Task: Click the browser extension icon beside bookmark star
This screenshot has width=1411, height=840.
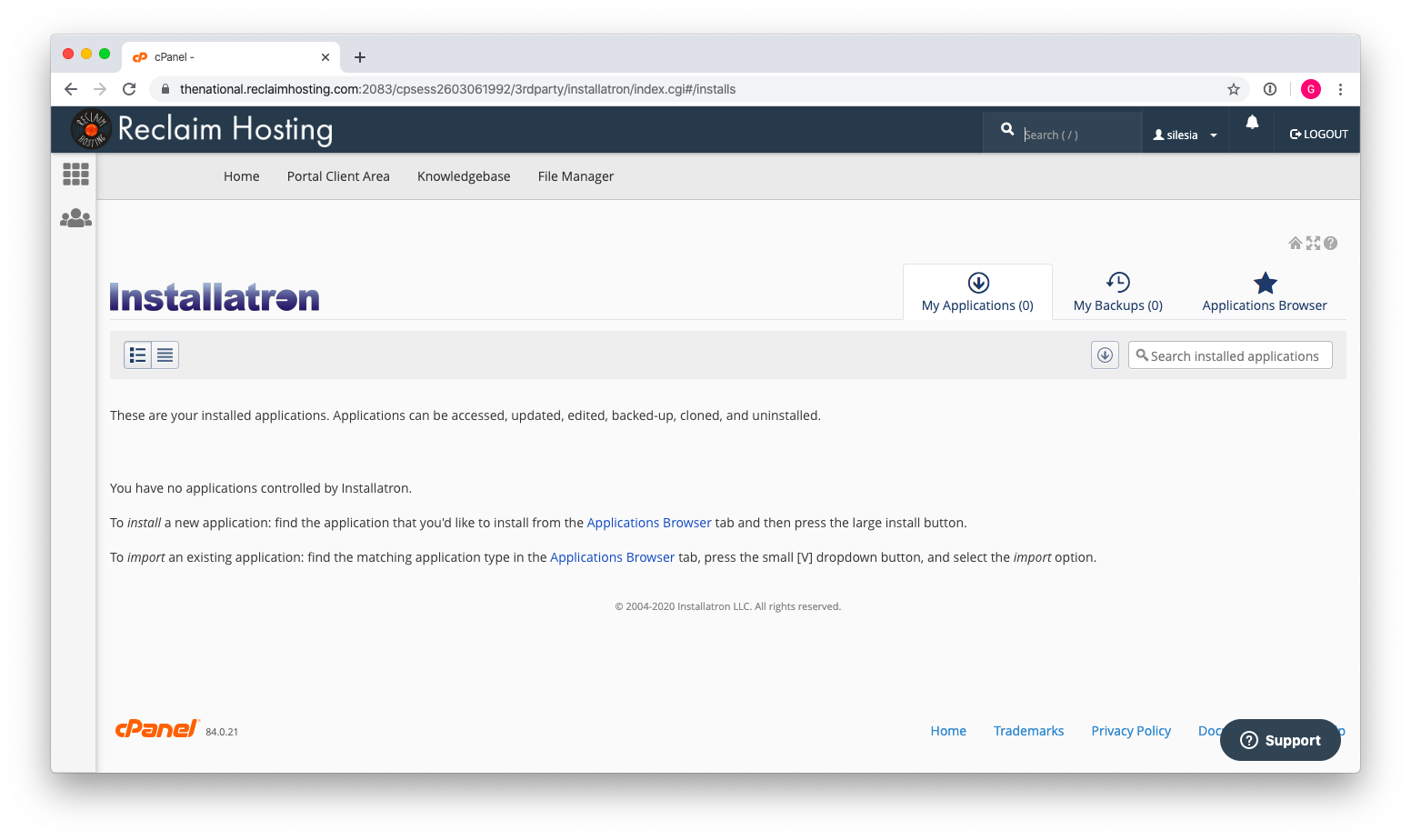Action: pyautogui.click(x=1270, y=89)
